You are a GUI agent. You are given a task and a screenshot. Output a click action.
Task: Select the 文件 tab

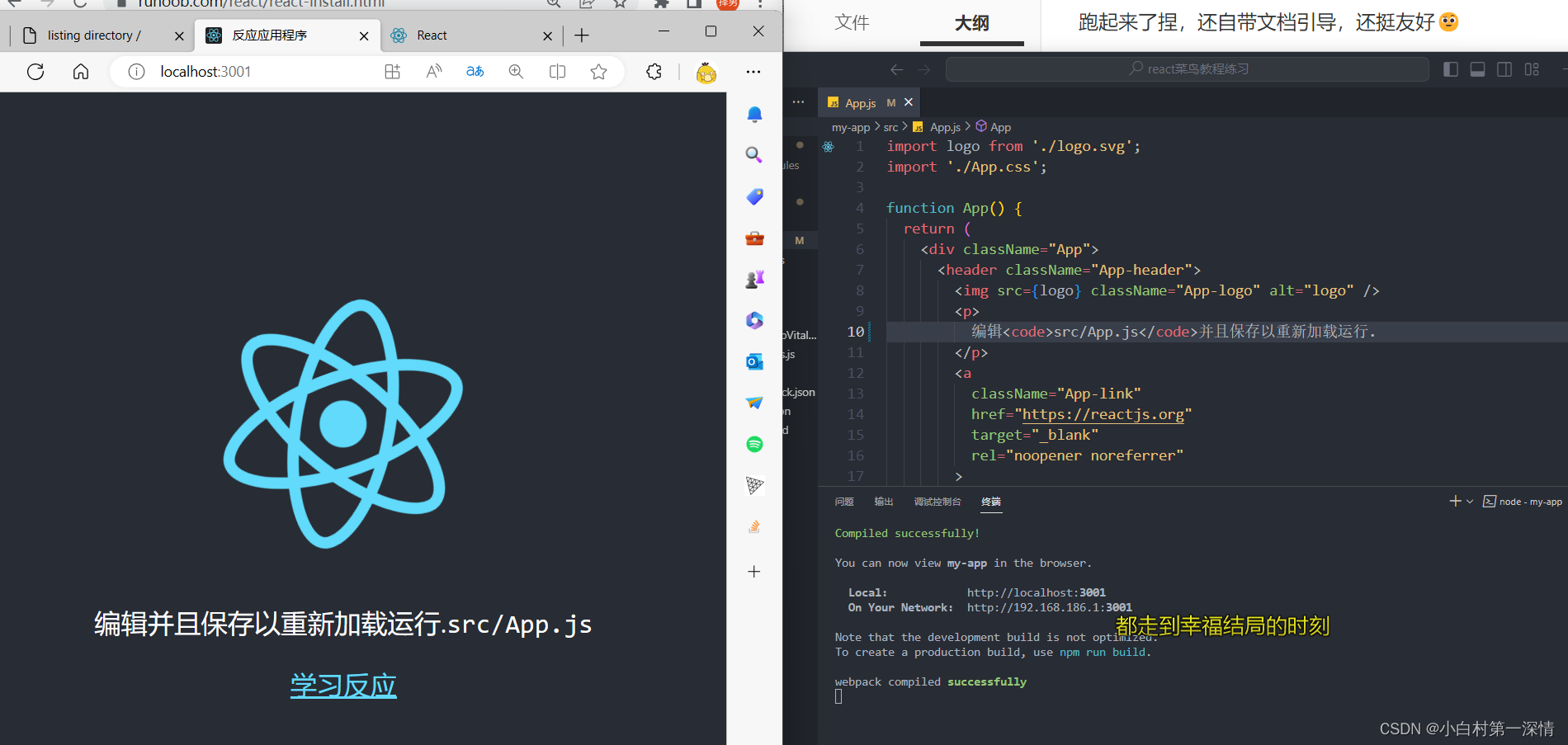coord(852,22)
